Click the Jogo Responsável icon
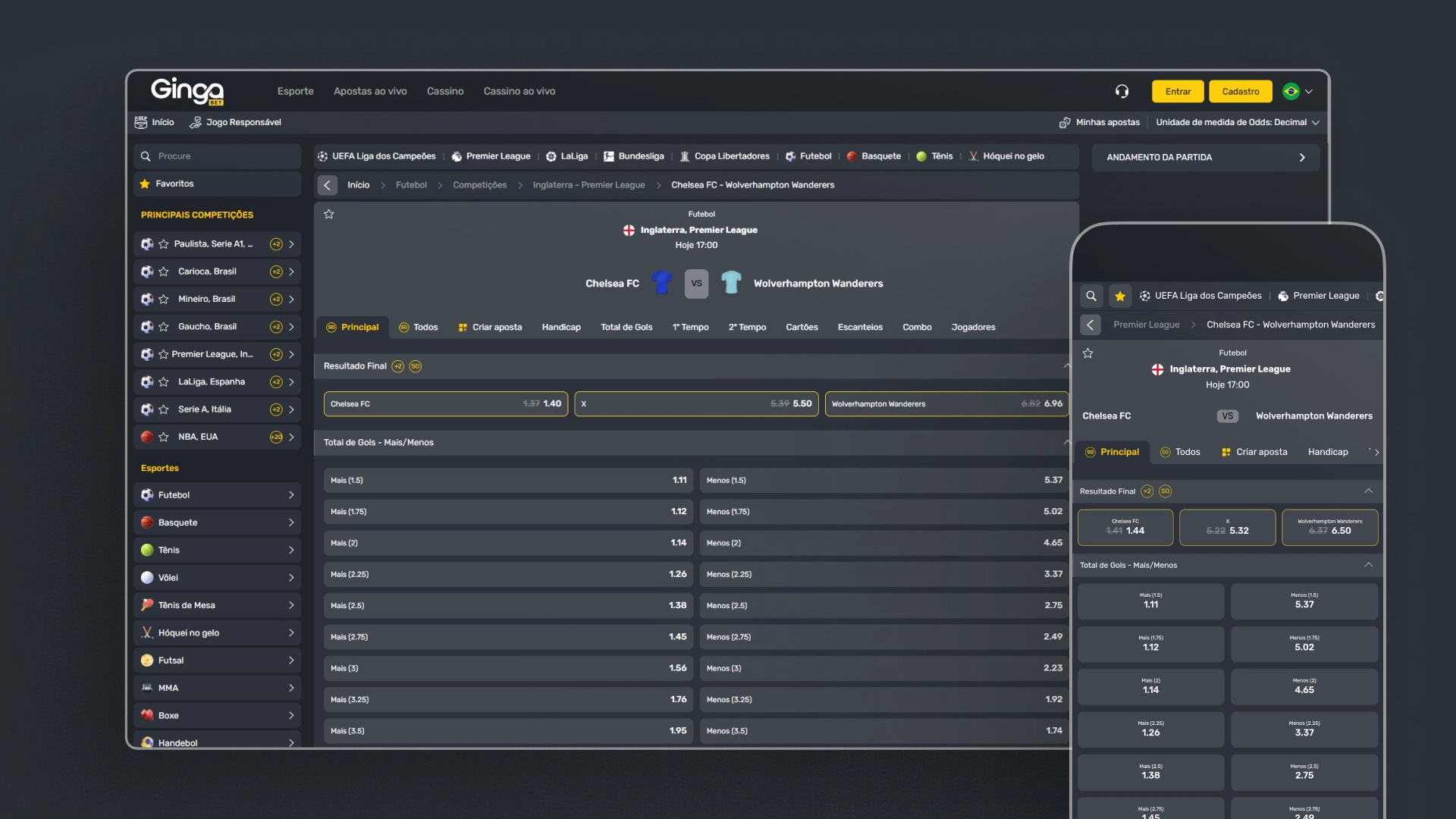The image size is (1456, 819). pyautogui.click(x=195, y=123)
